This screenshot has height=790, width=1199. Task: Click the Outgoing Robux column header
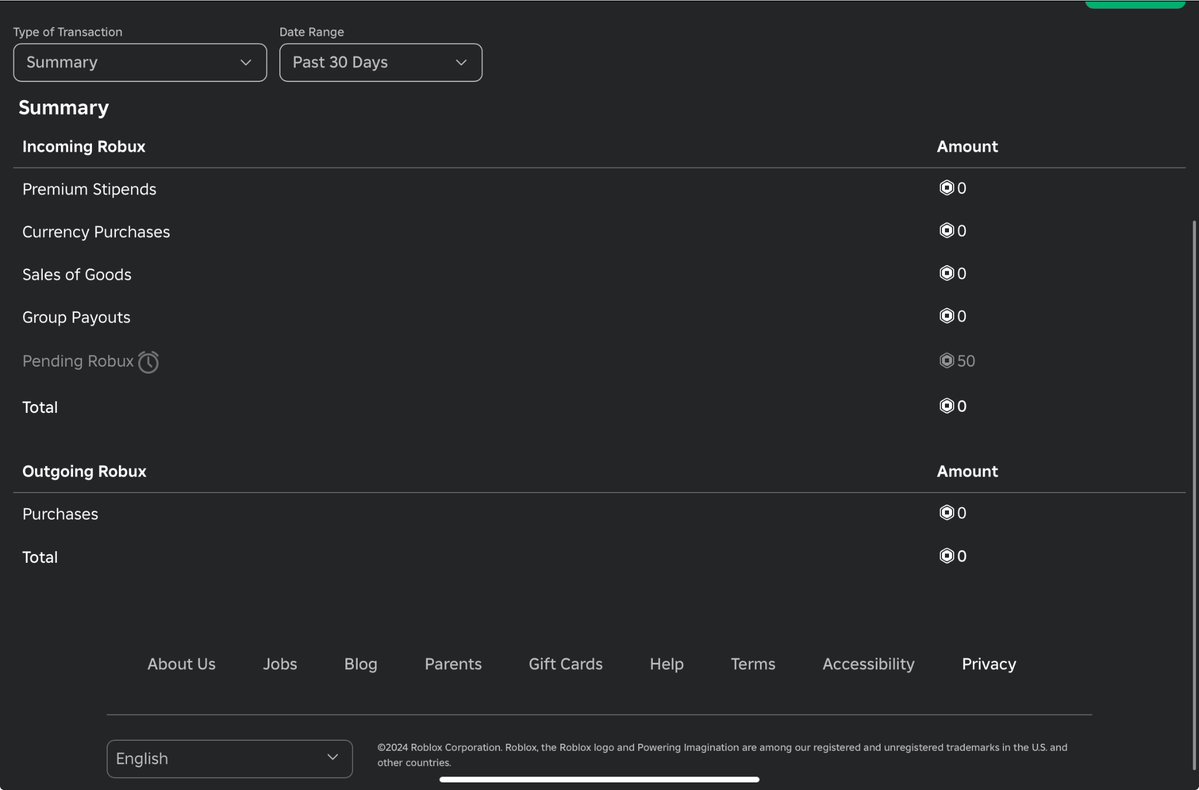(84, 472)
